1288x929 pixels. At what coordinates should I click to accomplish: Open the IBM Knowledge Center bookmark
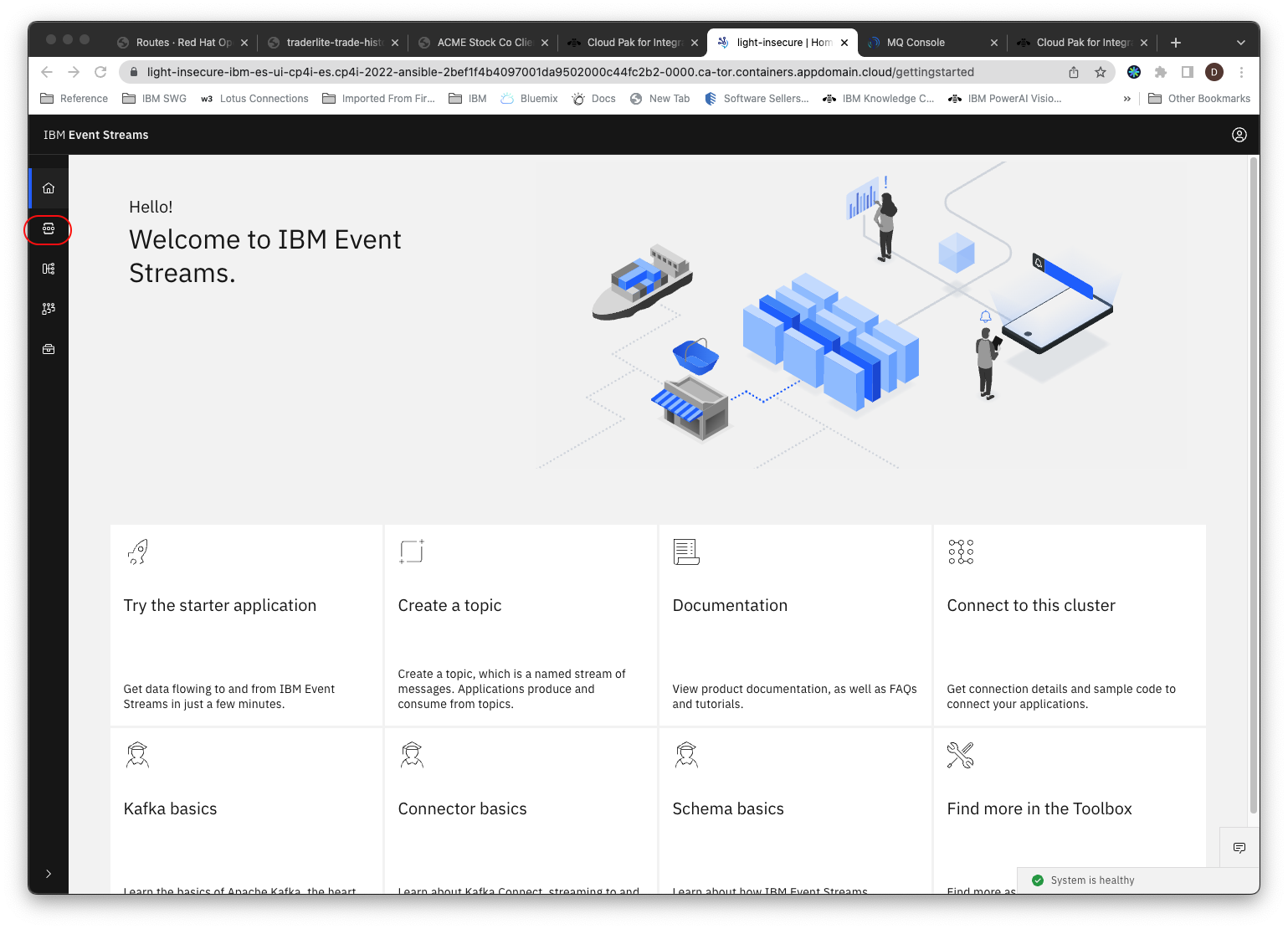point(879,99)
